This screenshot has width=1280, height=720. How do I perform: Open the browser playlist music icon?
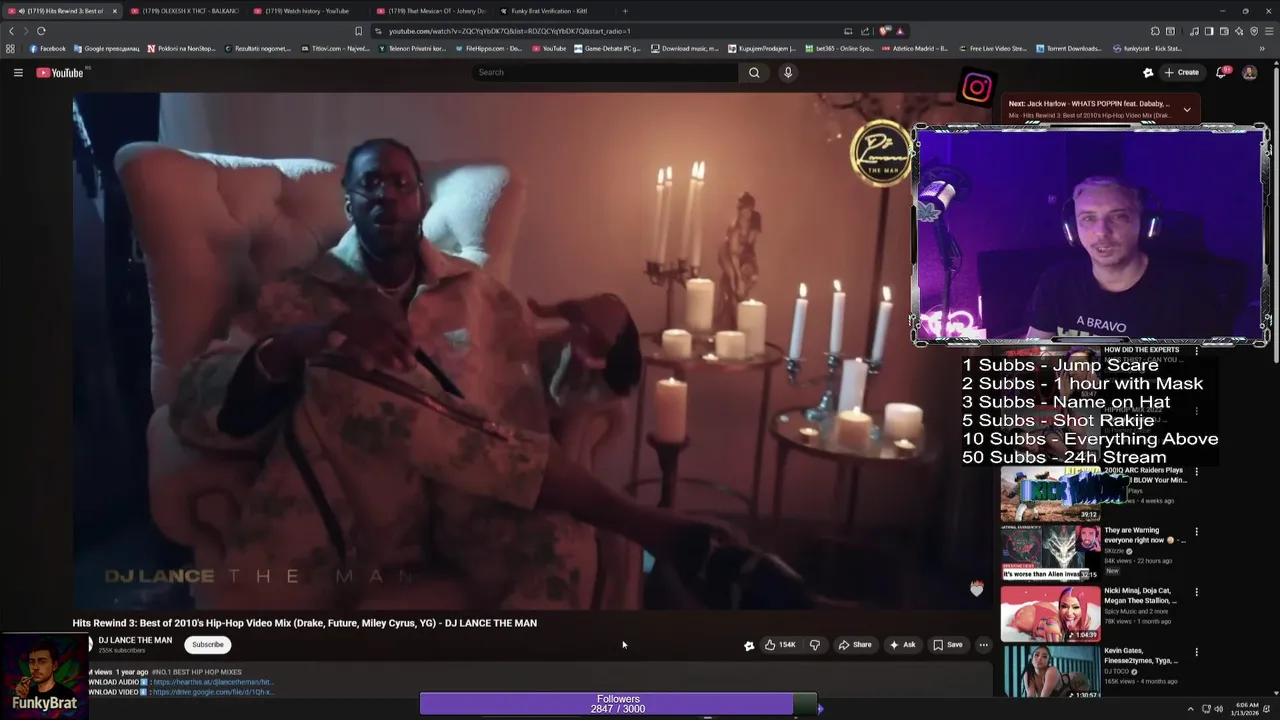(x=1194, y=31)
